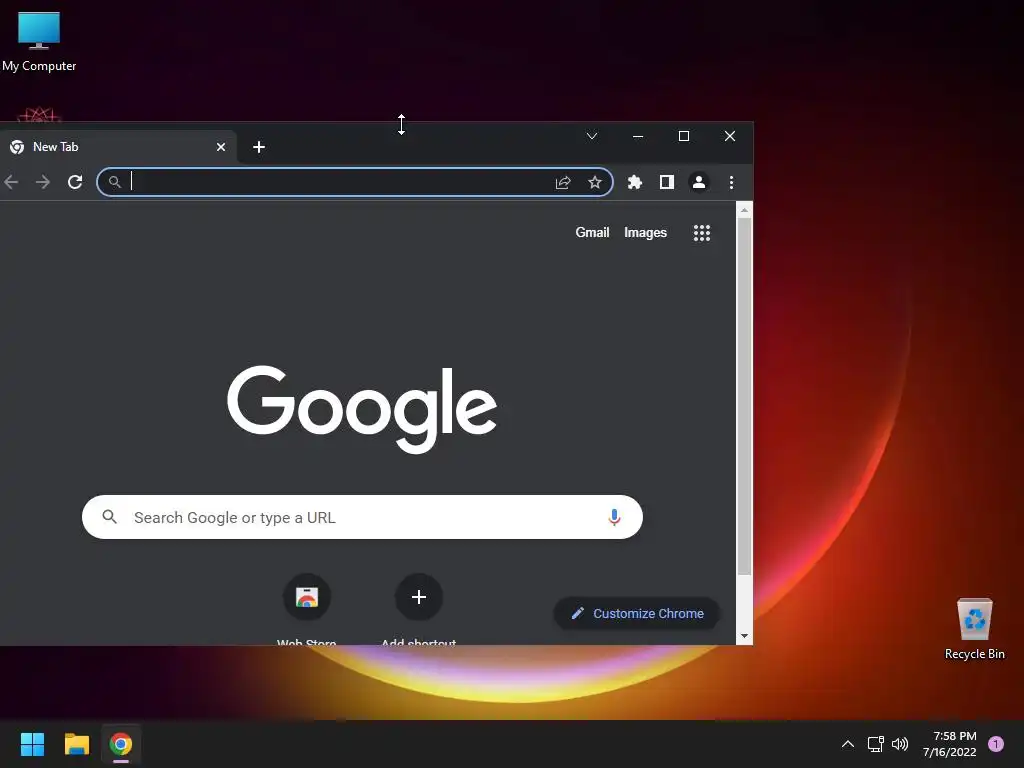The image size is (1024, 768).
Task: Open File Explorer from the taskbar
Action: coord(76,744)
